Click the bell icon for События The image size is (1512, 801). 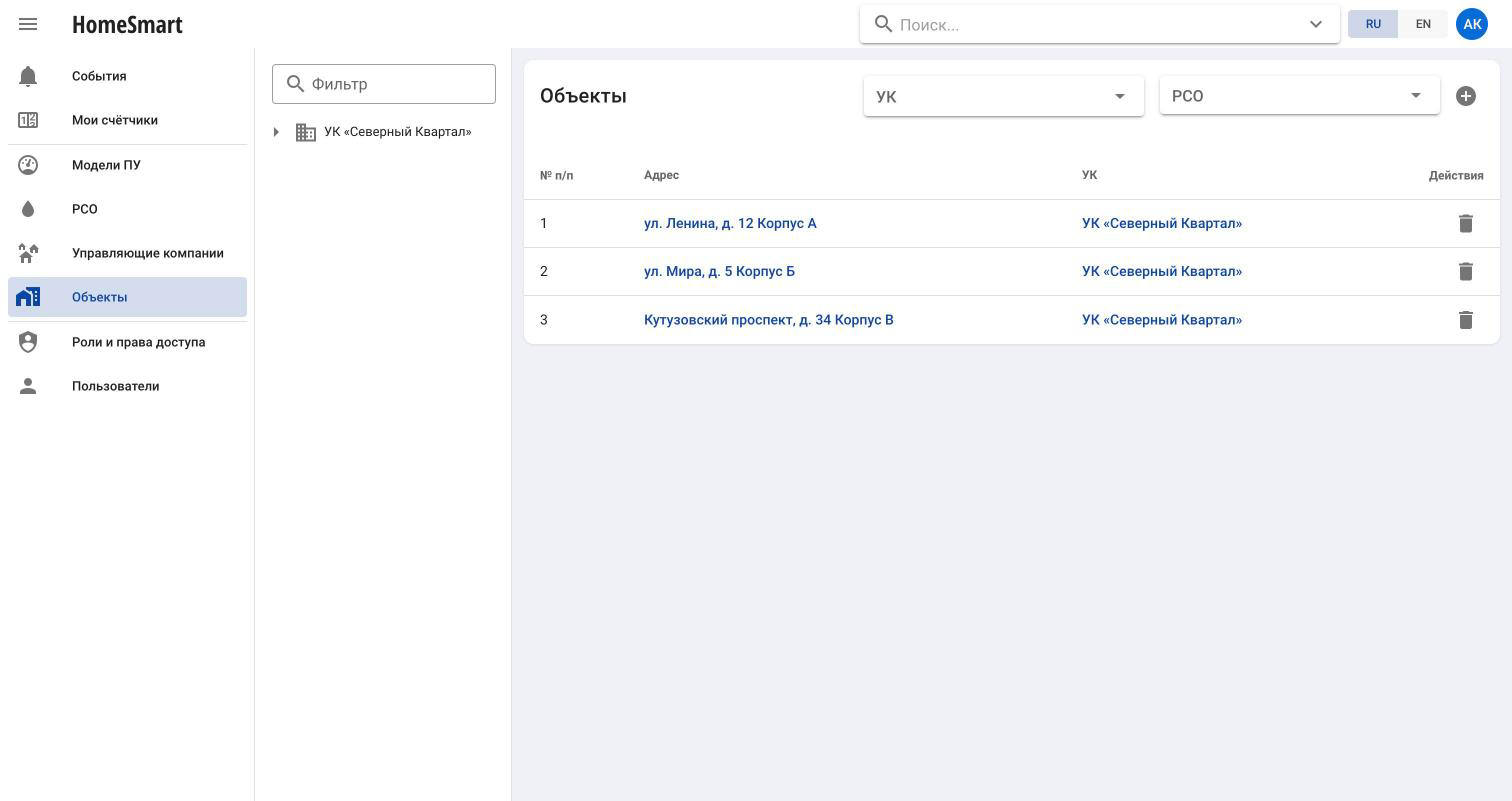pos(28,76)
